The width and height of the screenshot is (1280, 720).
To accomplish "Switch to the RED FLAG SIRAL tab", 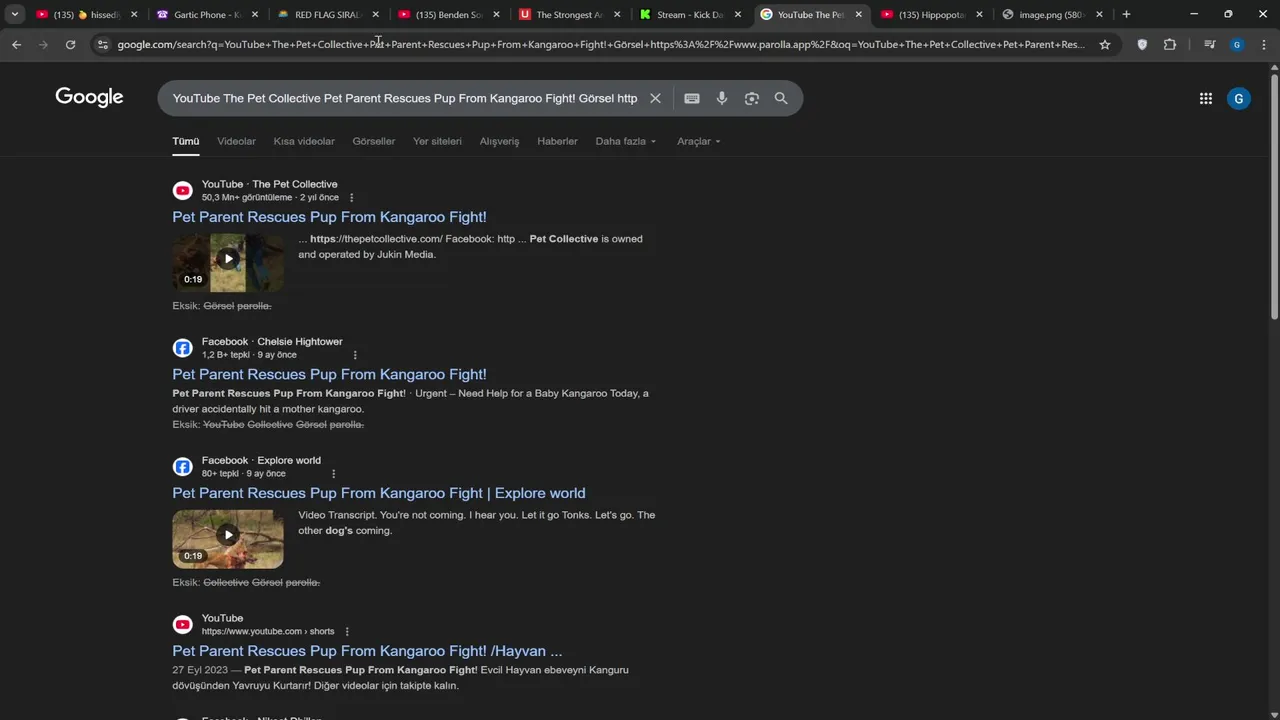I will point(328,14).
